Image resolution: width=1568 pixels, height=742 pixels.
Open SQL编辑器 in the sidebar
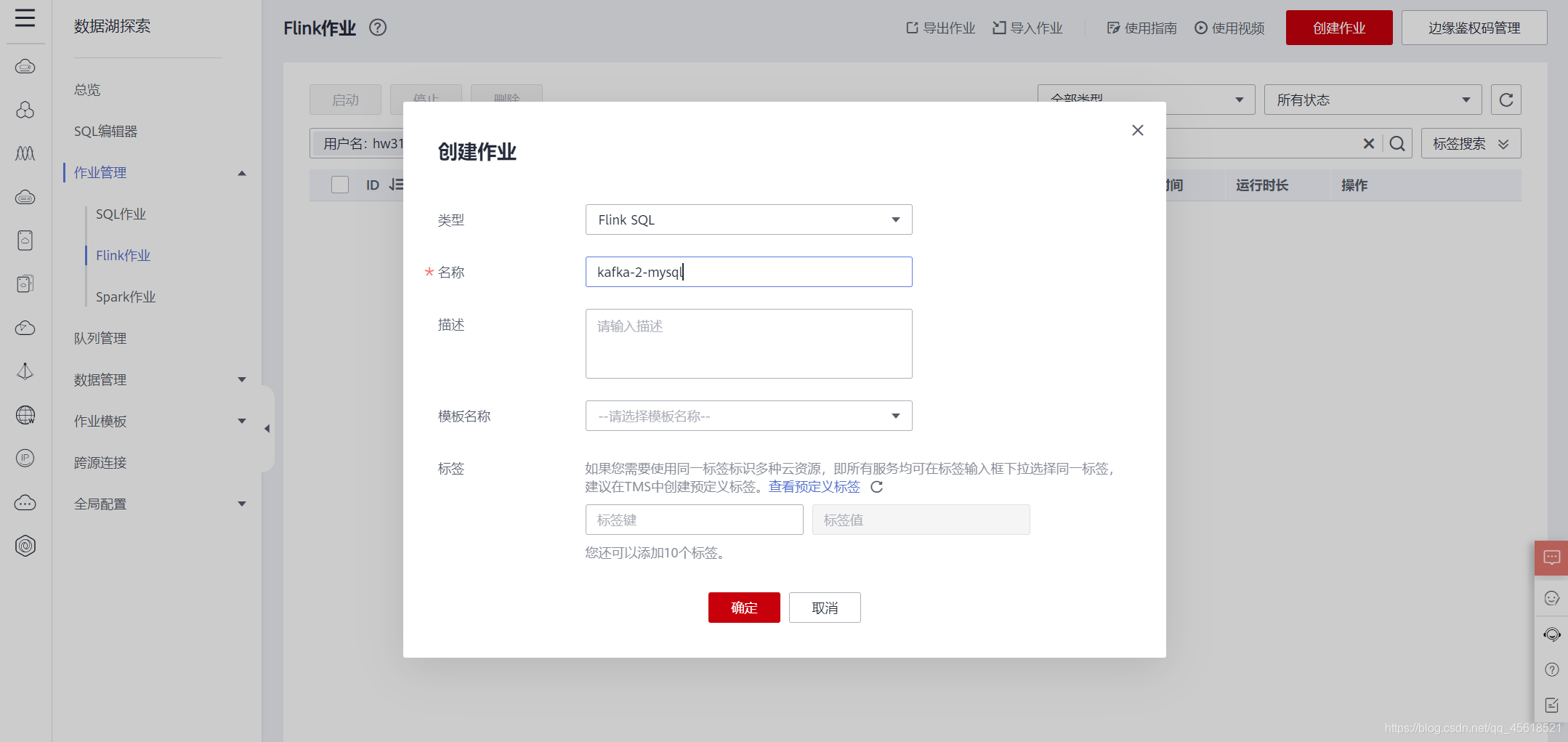105,131
